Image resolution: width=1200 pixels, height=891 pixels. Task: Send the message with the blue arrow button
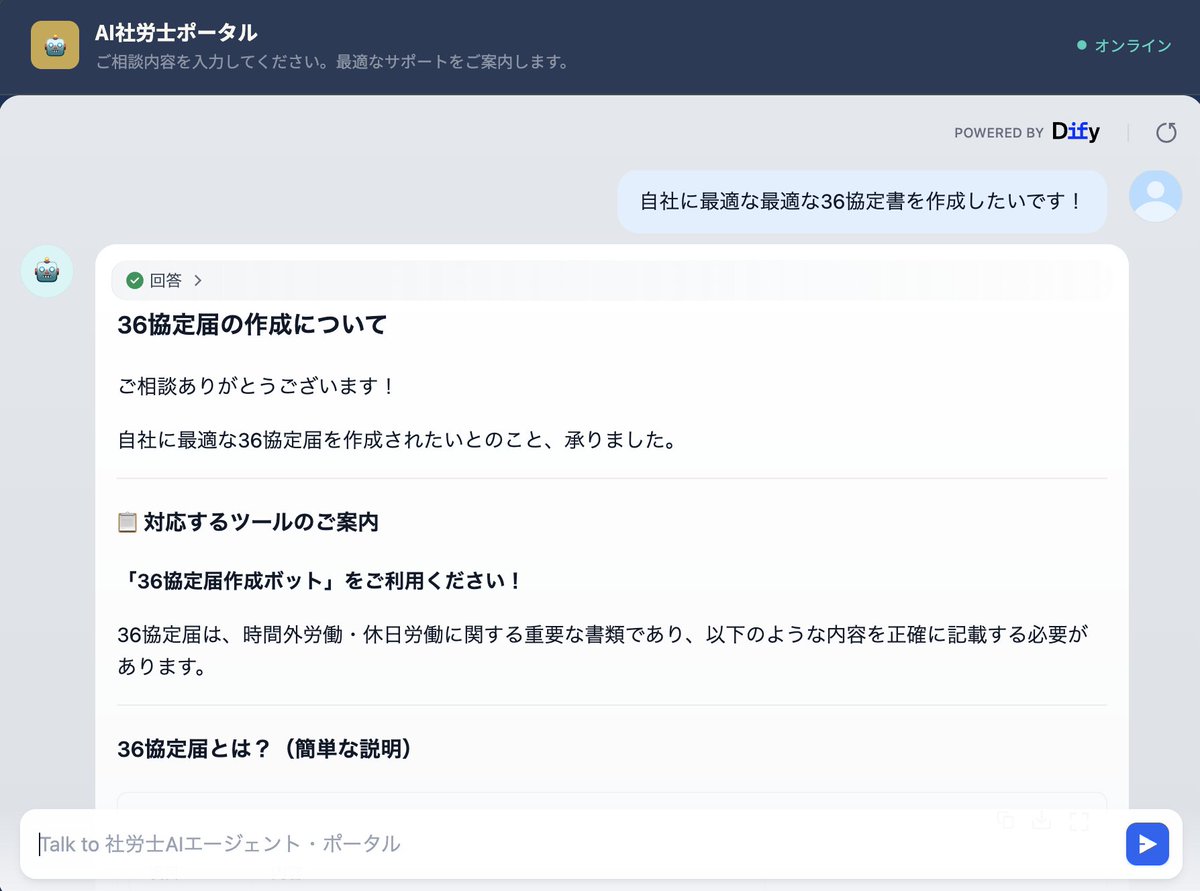[x=1147, y=844]
